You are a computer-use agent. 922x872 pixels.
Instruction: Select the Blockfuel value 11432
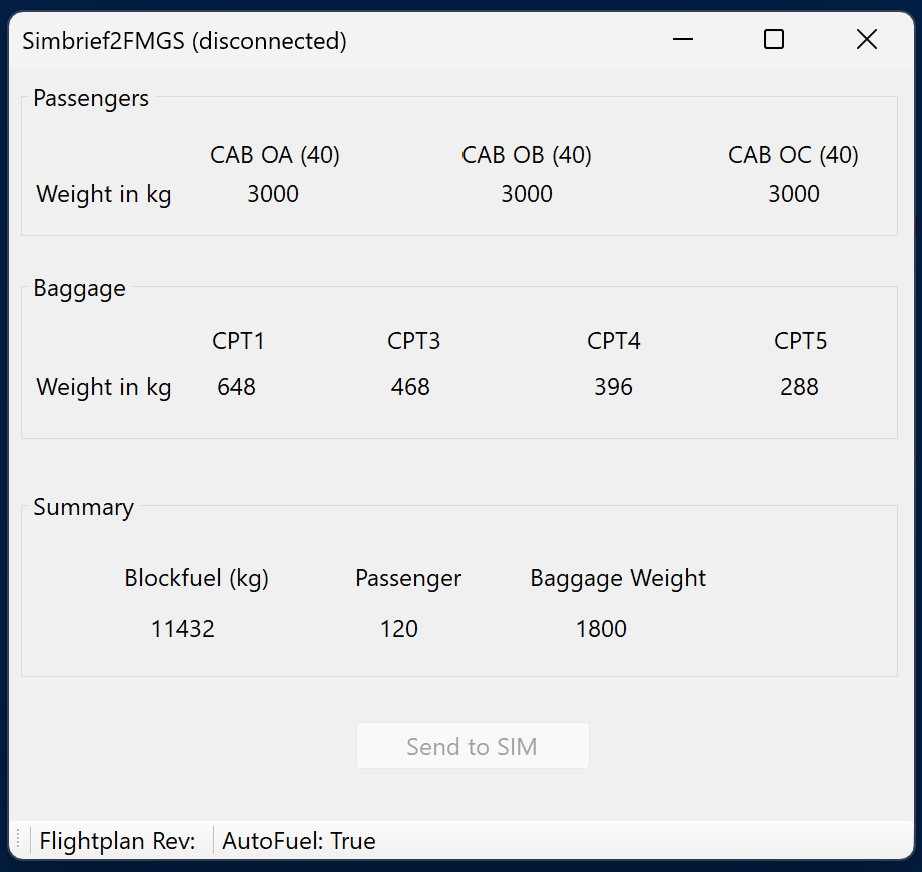(x=183, y=629)
